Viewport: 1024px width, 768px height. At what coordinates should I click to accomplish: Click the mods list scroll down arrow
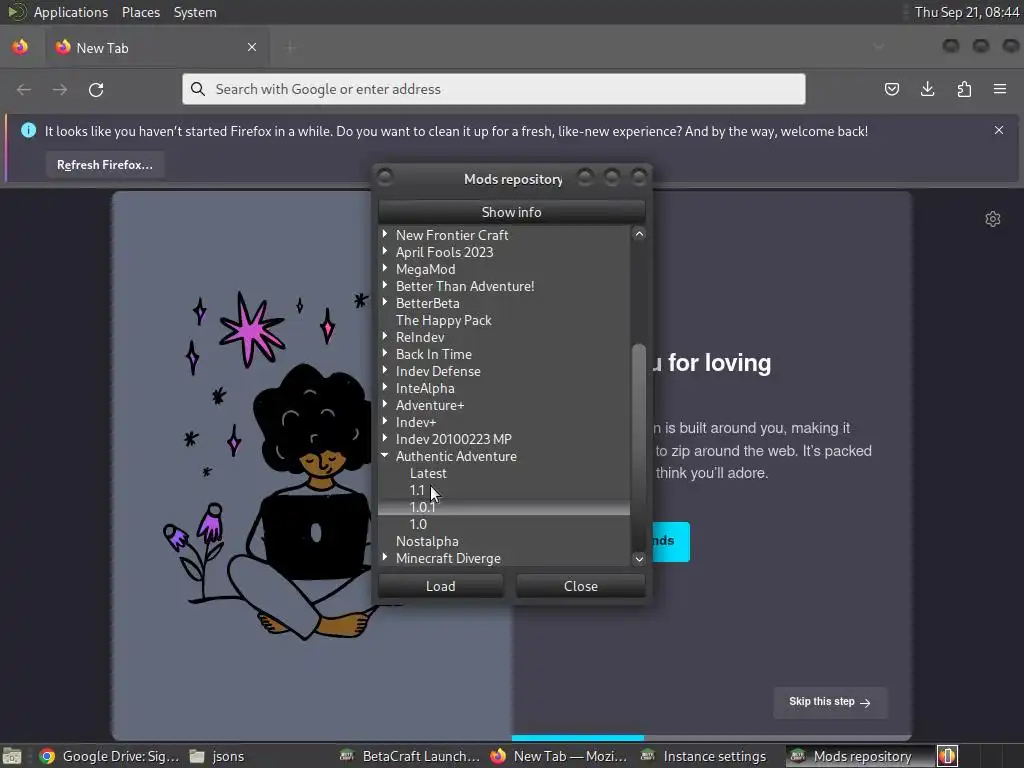(639, 558)
